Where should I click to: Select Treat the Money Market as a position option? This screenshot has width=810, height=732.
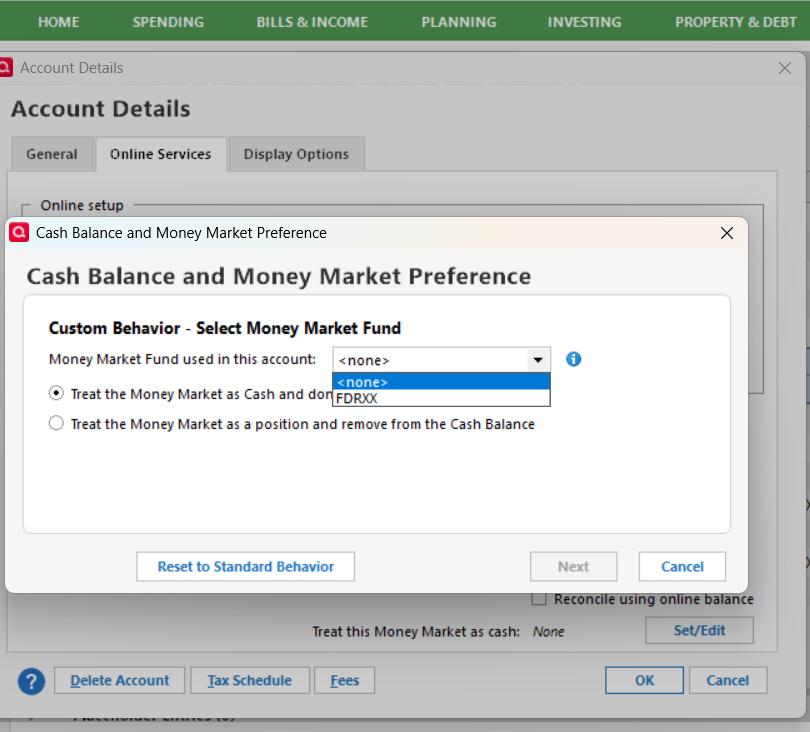(x=56, y=424)
